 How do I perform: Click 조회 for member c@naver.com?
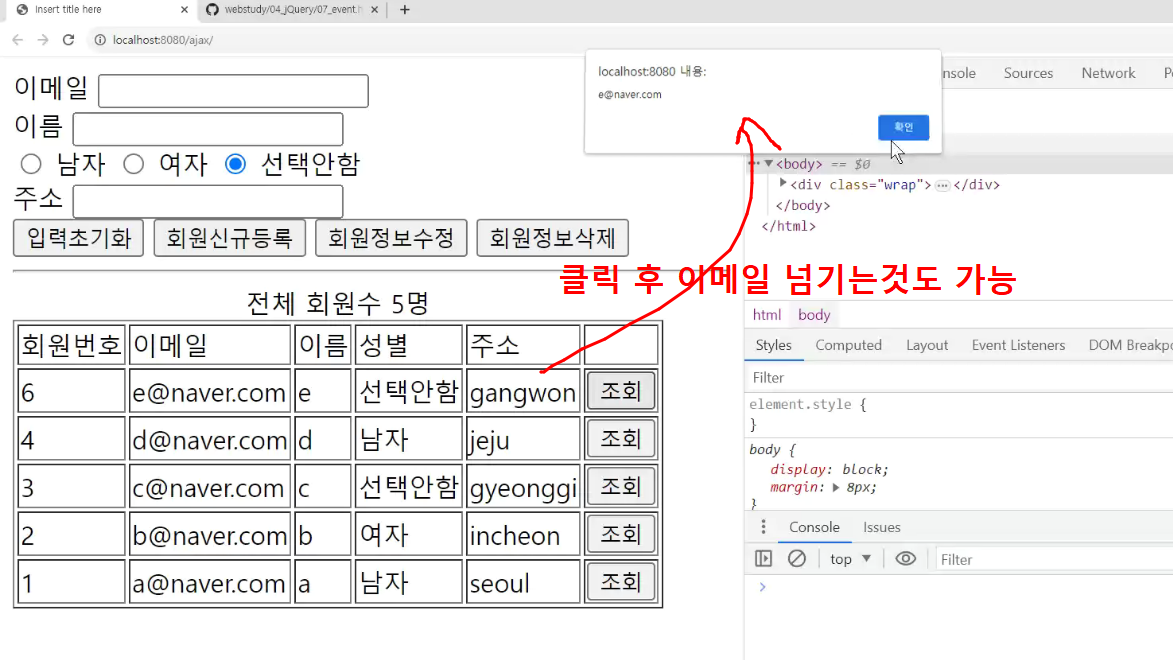[621, 486]
